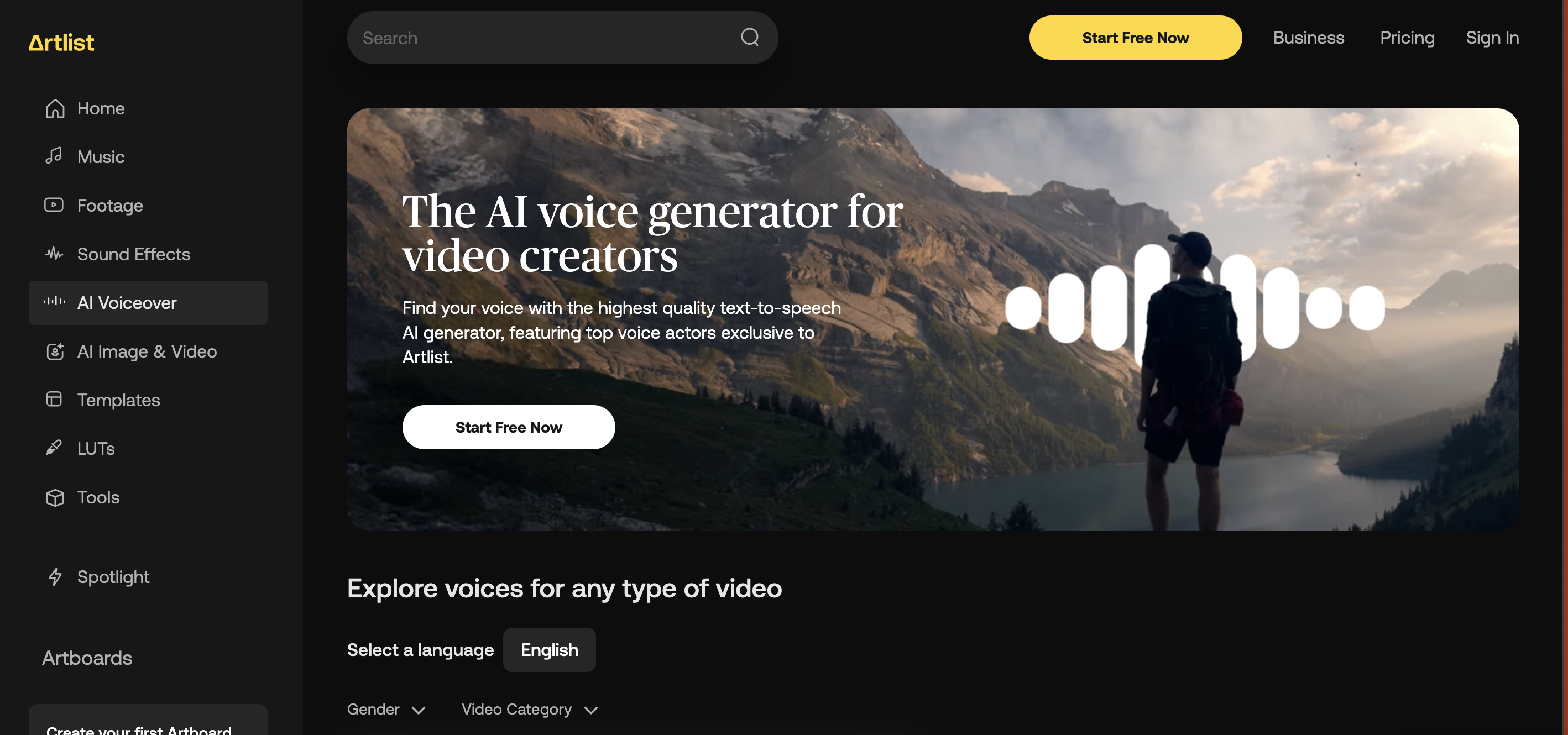Click the Artlist logo
This screenshot has height=735, width=1568.
[61, 42]
